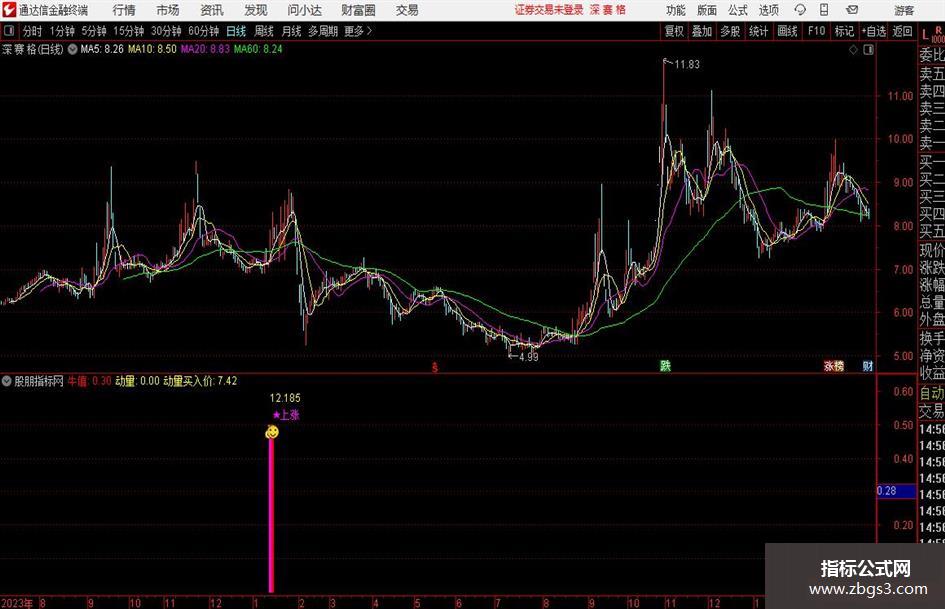Toggle the side panel icon at chart top right
Image resolution: width=945 pixels, height=609 pixels.
click(868, 50)
